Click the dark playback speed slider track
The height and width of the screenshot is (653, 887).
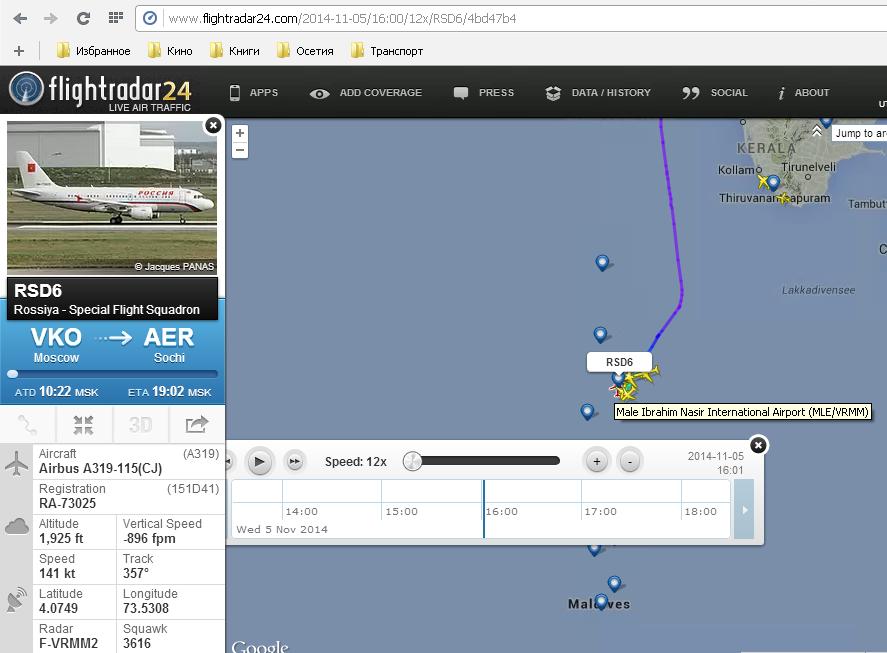coord(490,461)
